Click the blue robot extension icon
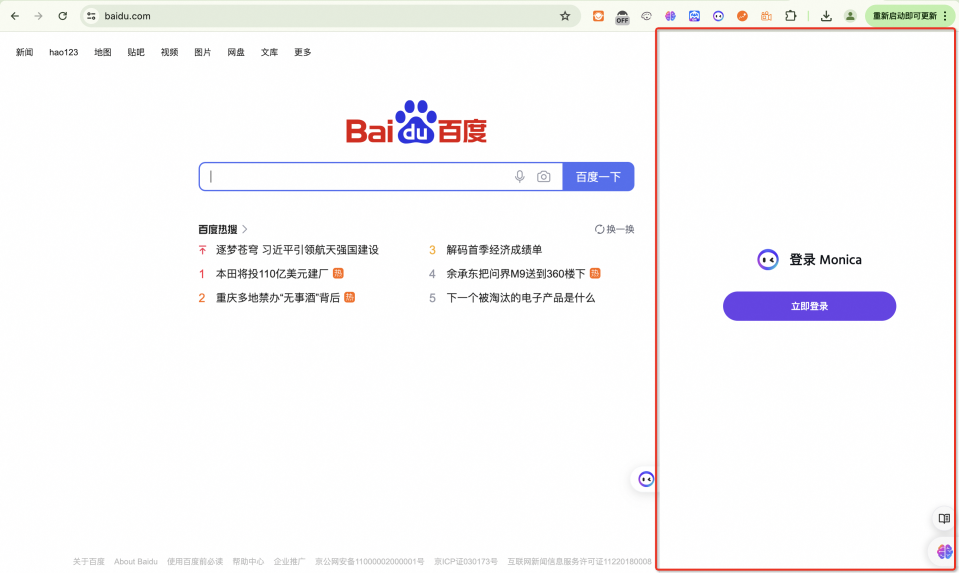The height and width of the screenshot is (573, 959). point(694,16)
